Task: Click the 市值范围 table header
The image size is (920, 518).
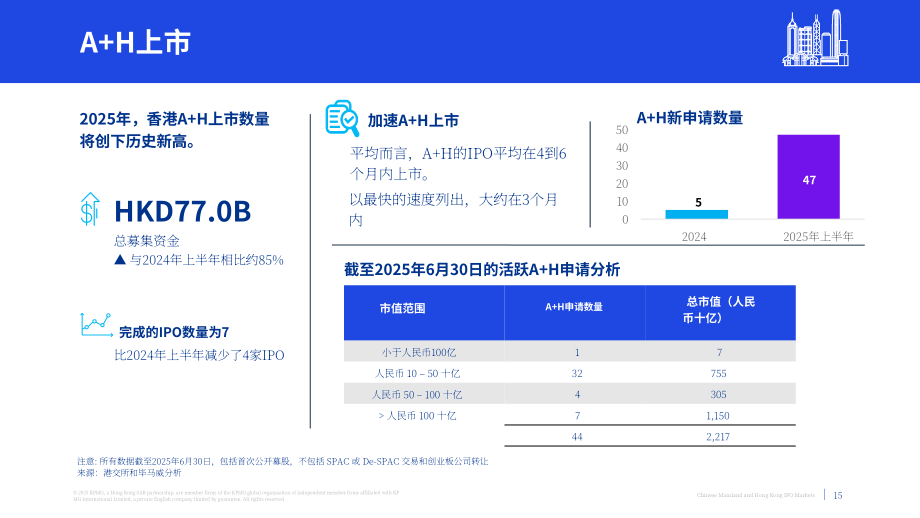Action: pyautogui.click(x=402, y=309)
